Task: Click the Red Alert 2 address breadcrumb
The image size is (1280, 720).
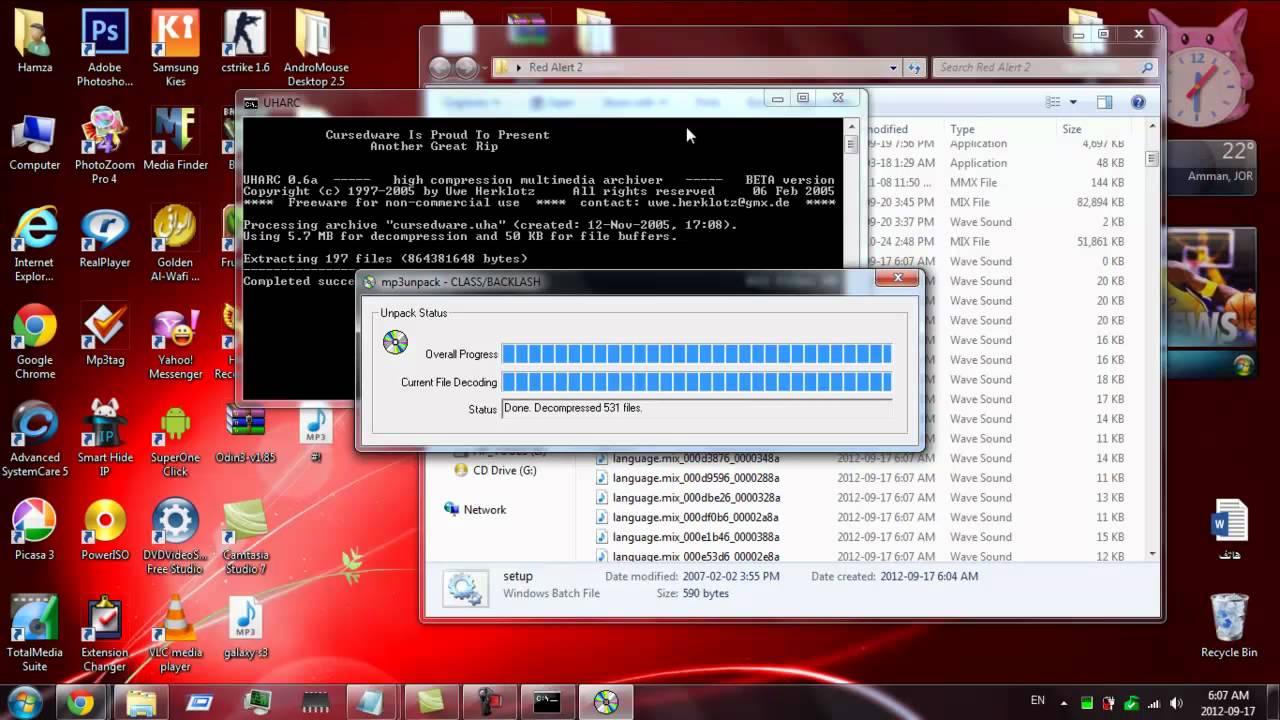Action: [555, 68]
